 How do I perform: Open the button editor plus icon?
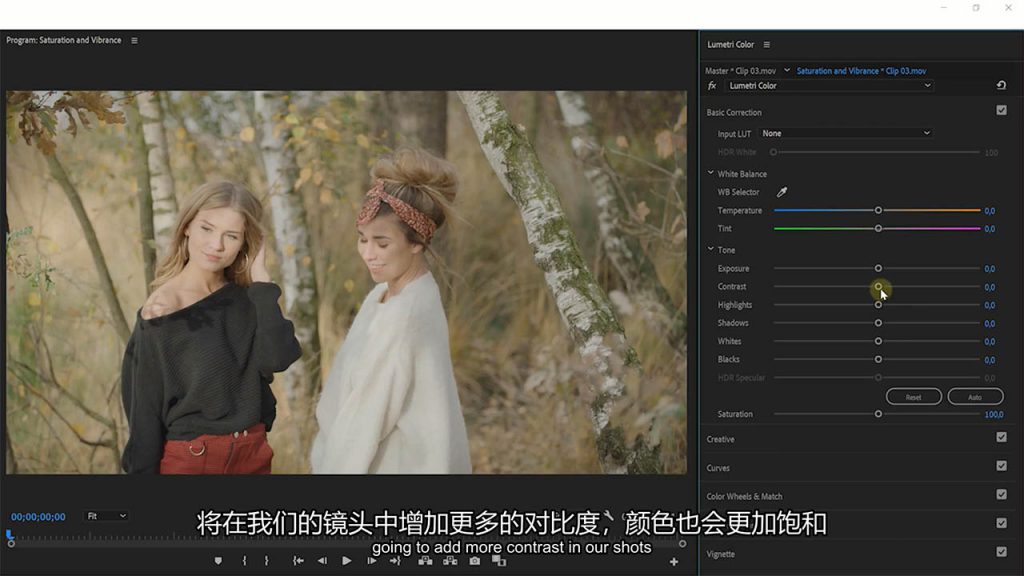click(674, 562)
